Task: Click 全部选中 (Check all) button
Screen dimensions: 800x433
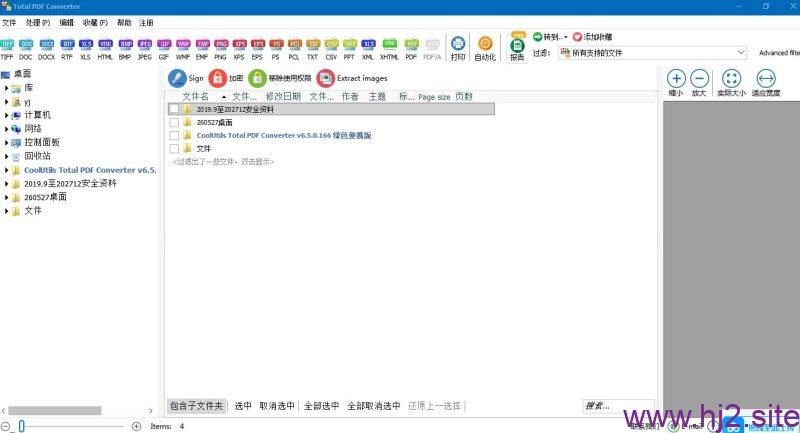Action: [x=321, y=406]
